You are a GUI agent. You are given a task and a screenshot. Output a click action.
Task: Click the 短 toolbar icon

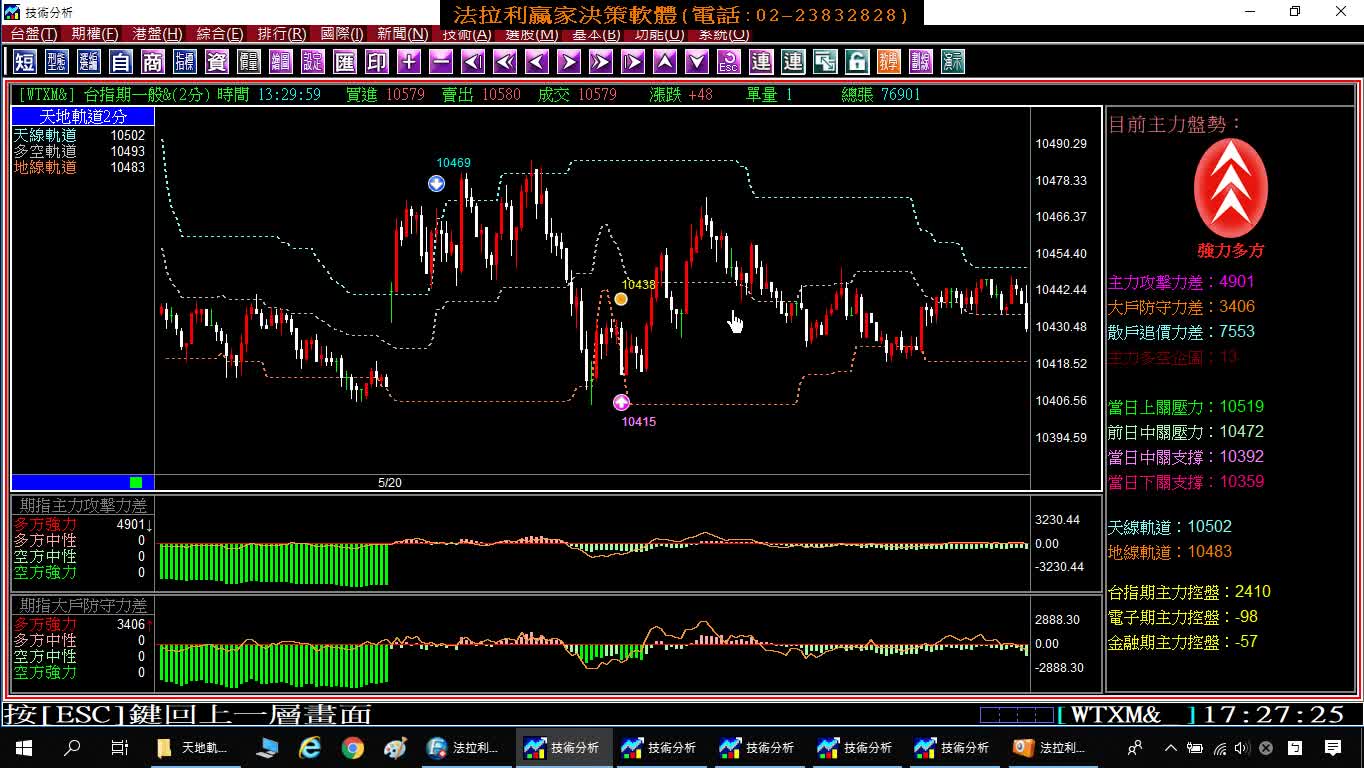[25, 62]
